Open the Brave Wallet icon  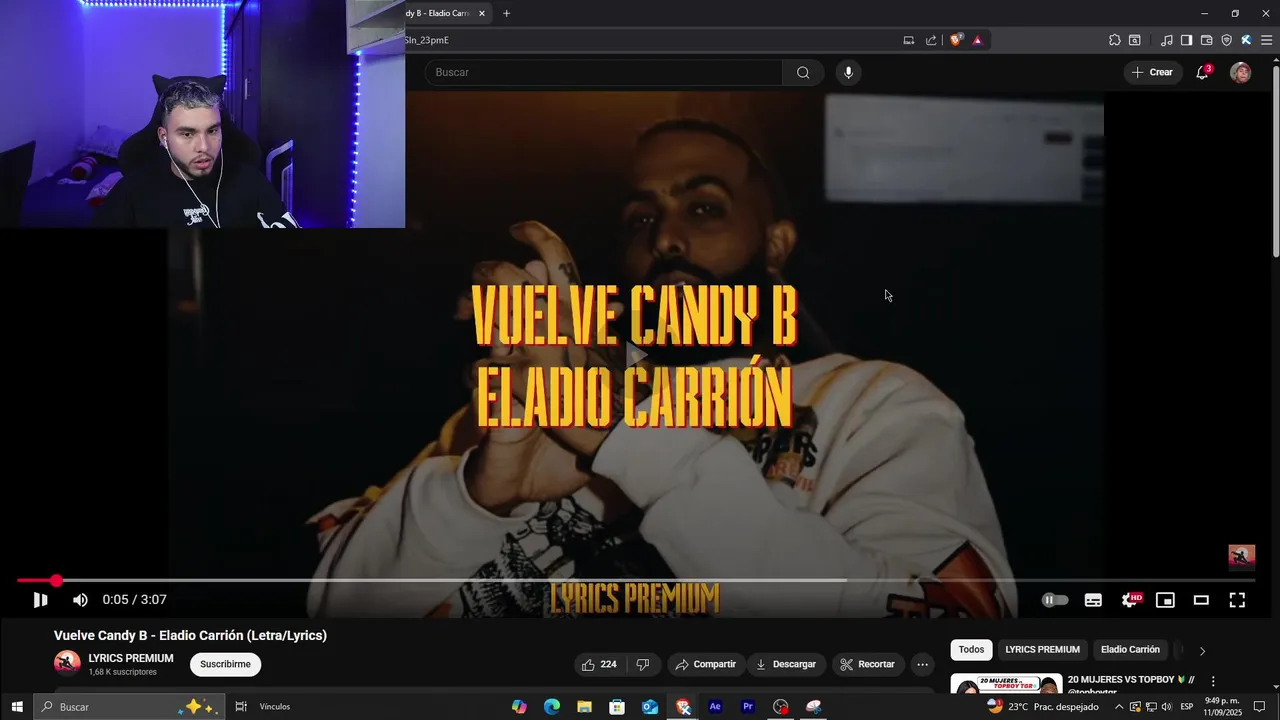[x=1206, y=40]
